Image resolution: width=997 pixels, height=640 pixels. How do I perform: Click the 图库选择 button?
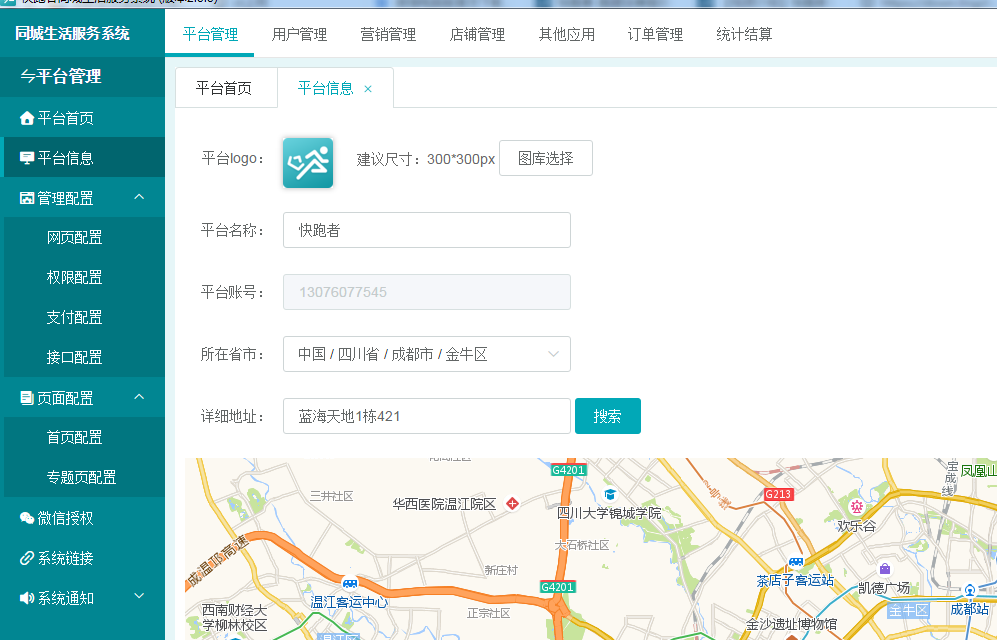[x=545, y=158]
